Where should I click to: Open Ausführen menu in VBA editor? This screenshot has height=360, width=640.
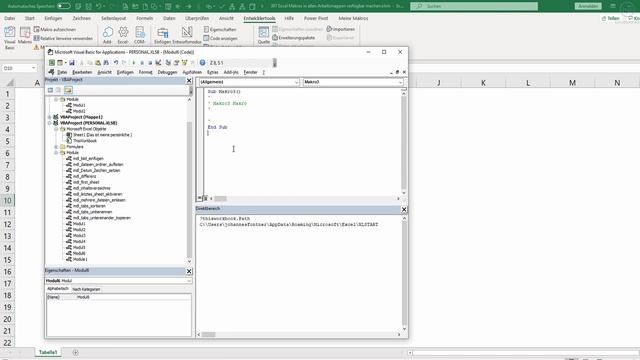pos(192,72)
